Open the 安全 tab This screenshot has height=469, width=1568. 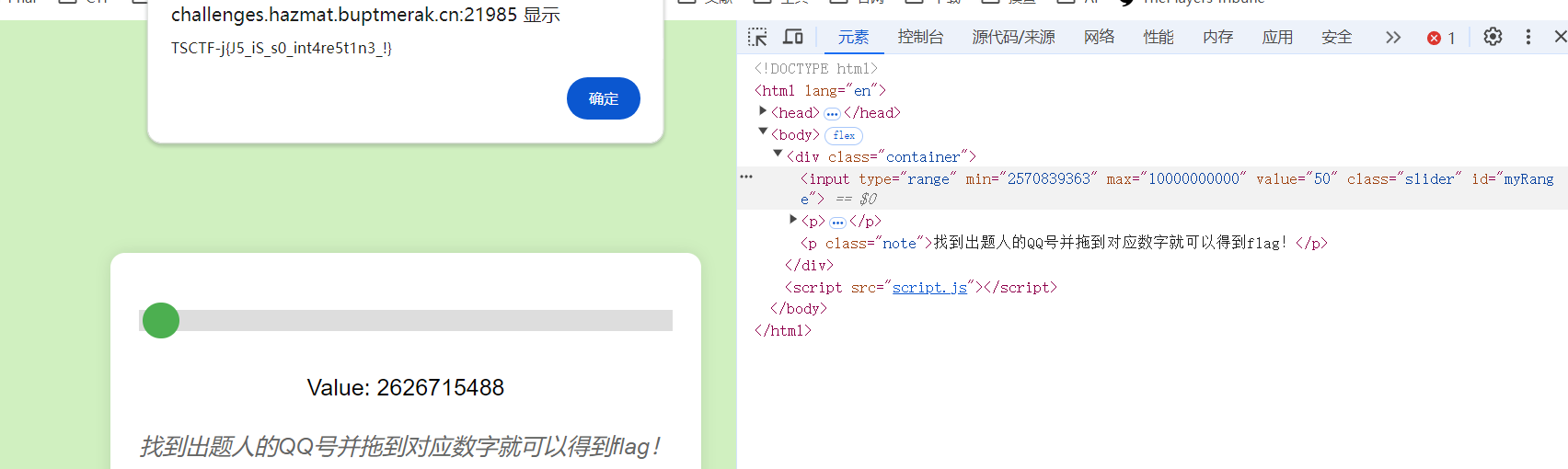(x=1336, y=37)
